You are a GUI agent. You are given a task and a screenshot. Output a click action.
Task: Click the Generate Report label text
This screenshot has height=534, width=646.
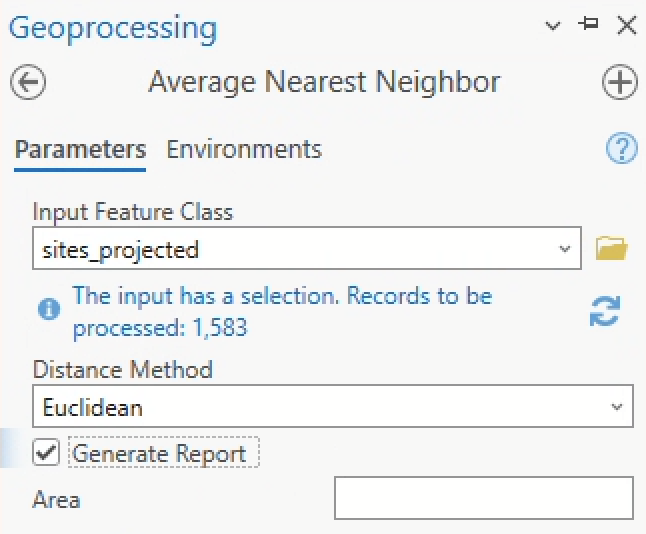click(x=160, y=454)
